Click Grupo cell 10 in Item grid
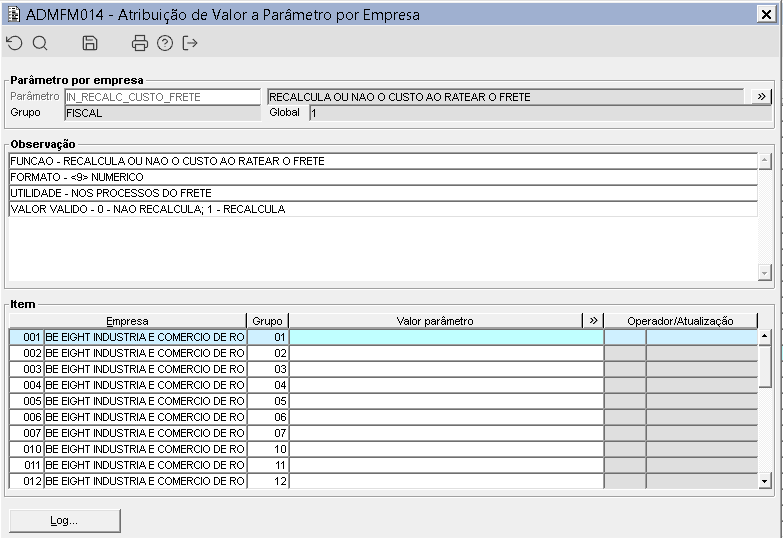The image size is (783, 538). (x=268, y=449)
